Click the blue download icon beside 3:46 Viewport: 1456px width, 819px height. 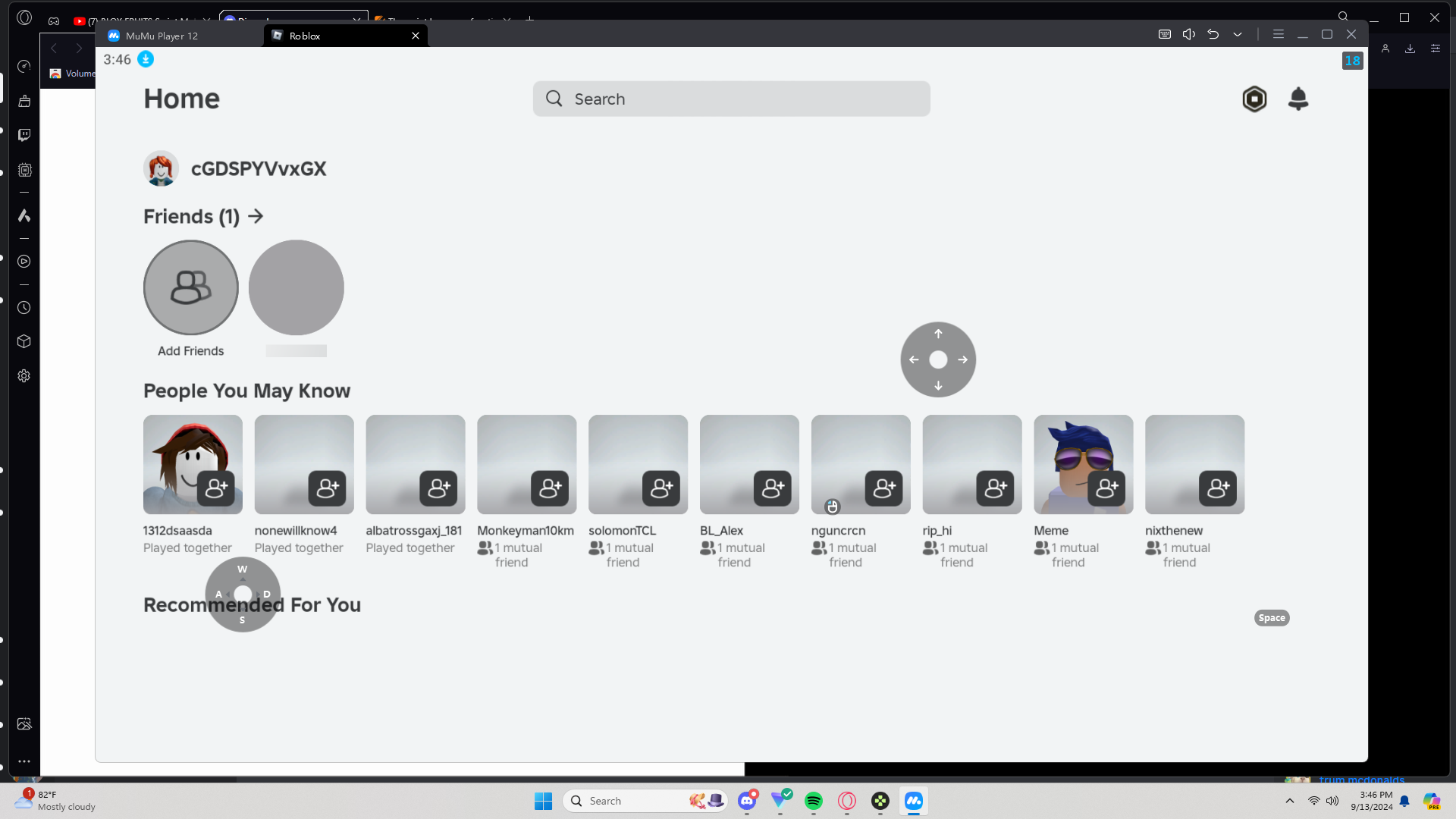146,59
